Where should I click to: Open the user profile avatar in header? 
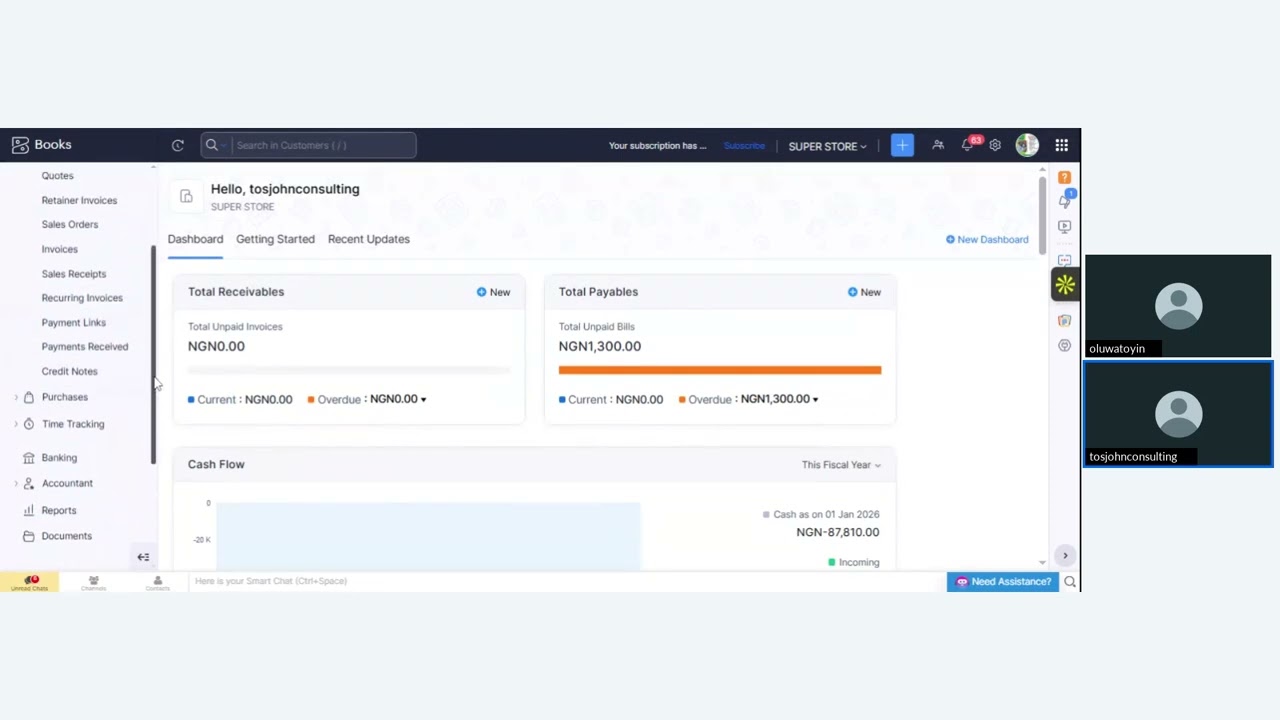[x=1027, y=145]
